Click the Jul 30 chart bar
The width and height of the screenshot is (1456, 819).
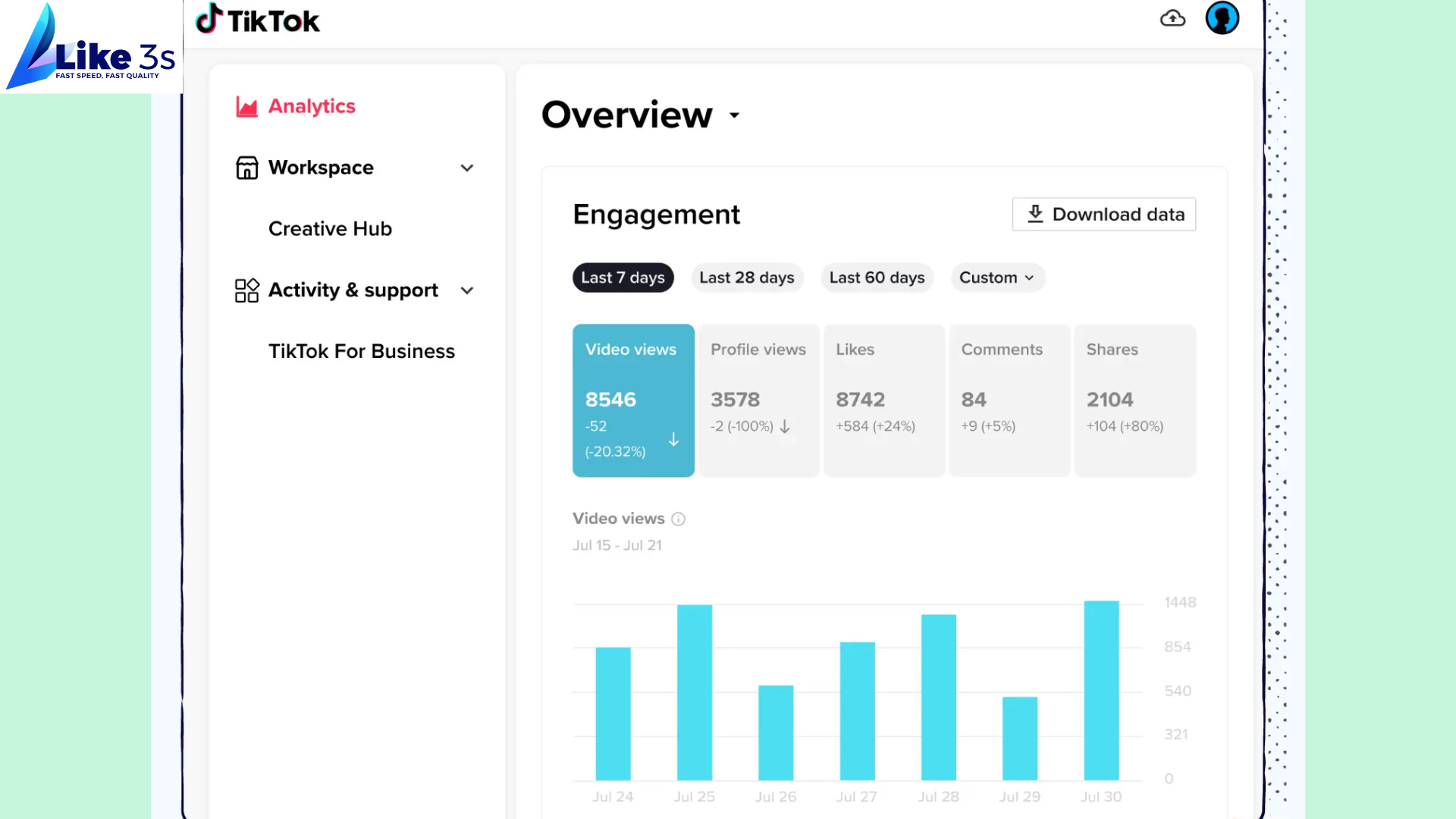1101,690
